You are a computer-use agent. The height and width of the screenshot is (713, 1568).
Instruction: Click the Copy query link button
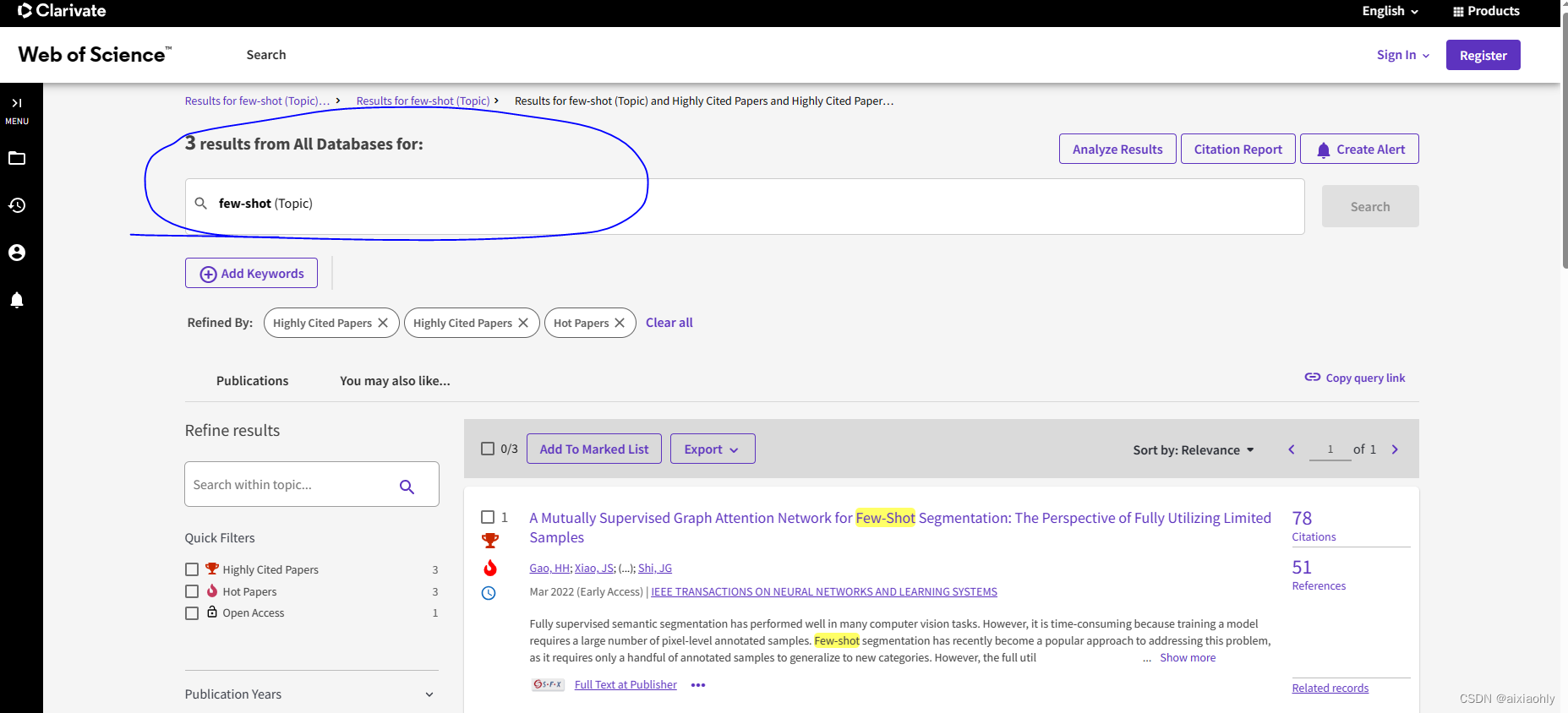1355,378
